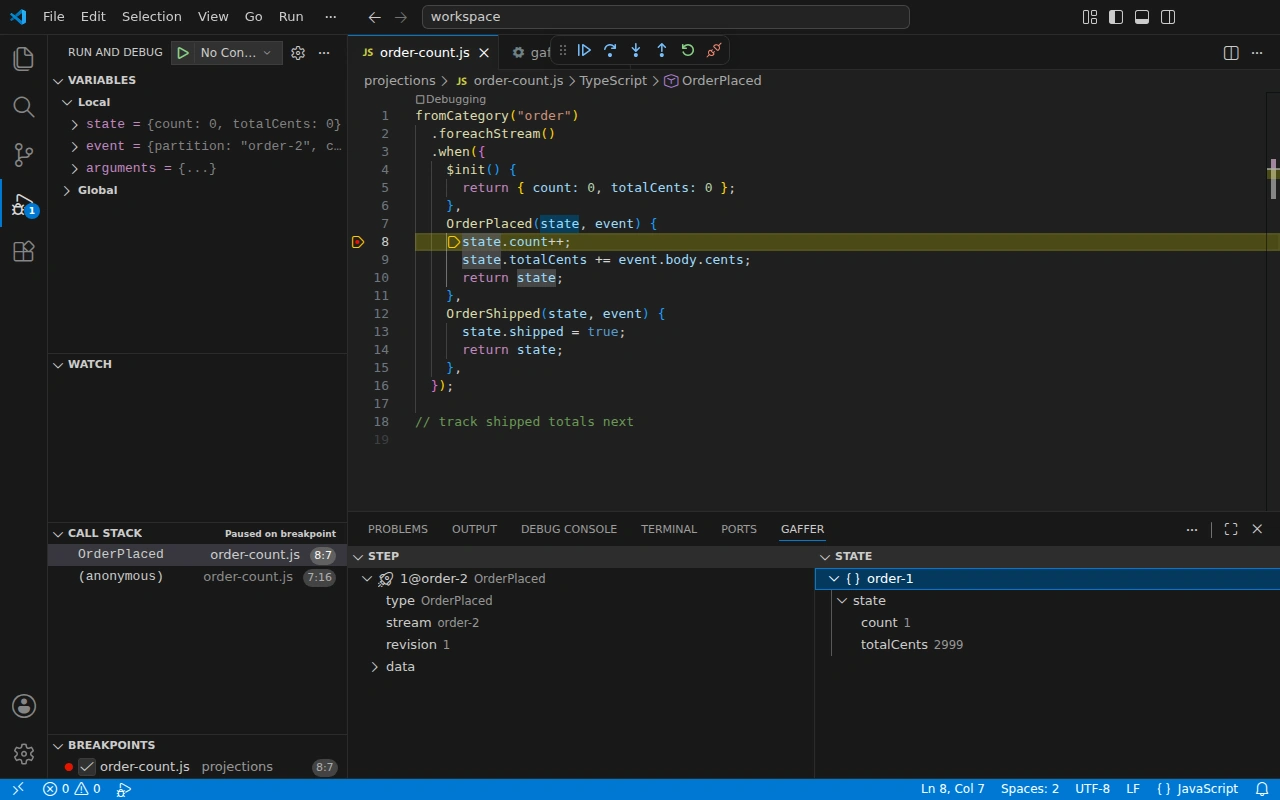Open Run and Debug more actions menu
This screenshot has width=1280, height=800.
(324, 53)
